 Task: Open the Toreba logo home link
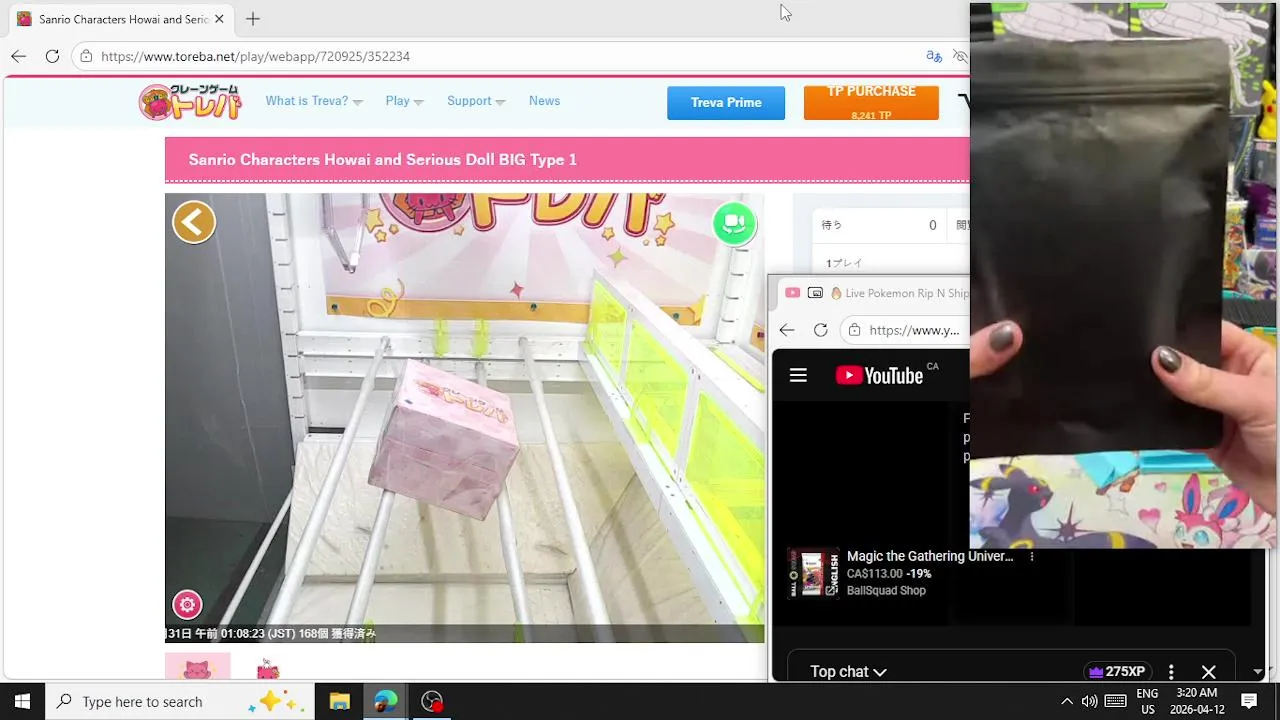click(x=190, y=102)
